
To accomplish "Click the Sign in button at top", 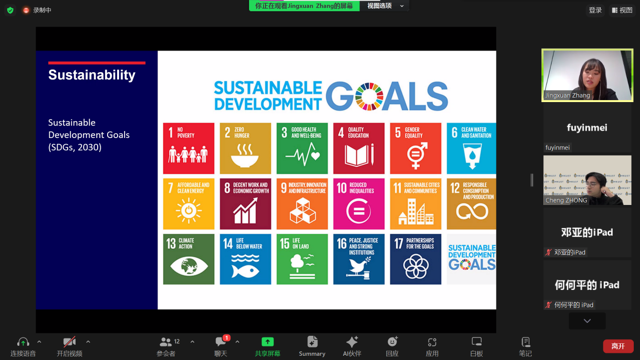I will click(595, 10).
